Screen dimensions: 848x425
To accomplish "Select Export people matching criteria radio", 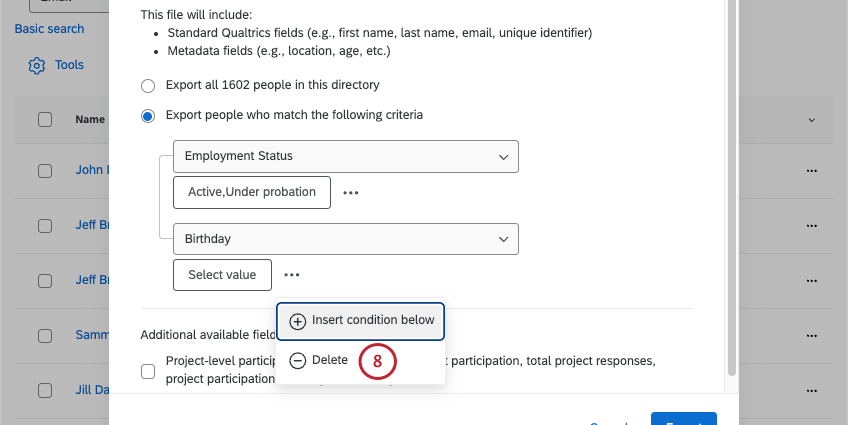I will coord(148,116).
